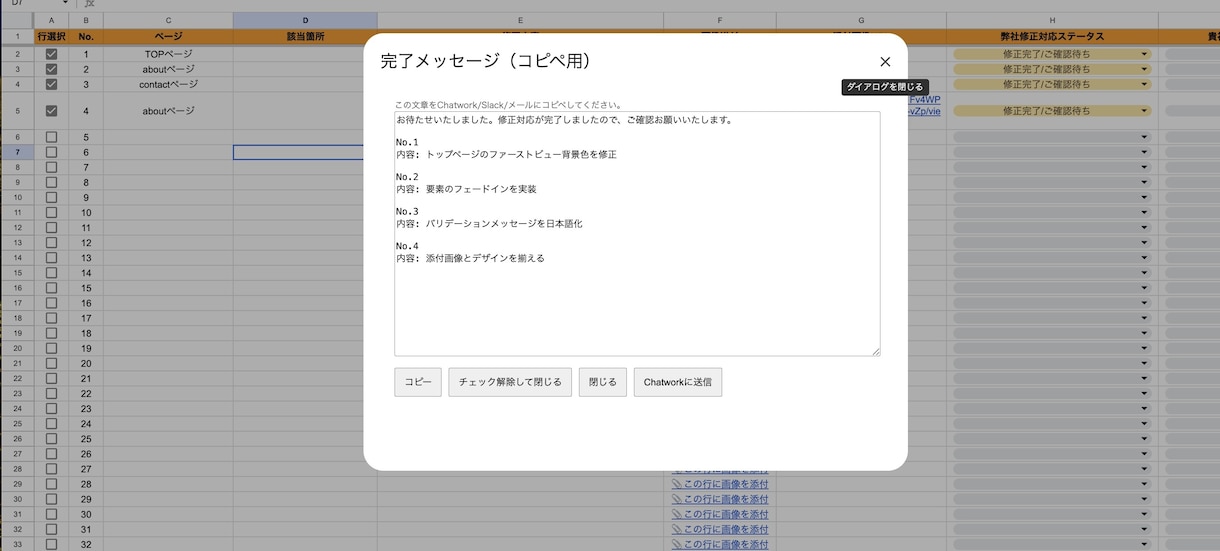The width and height of the screenshot is (1220, 551).
Task: Check the checkbox in the No. 6 row
Action: tap(51, 152)
